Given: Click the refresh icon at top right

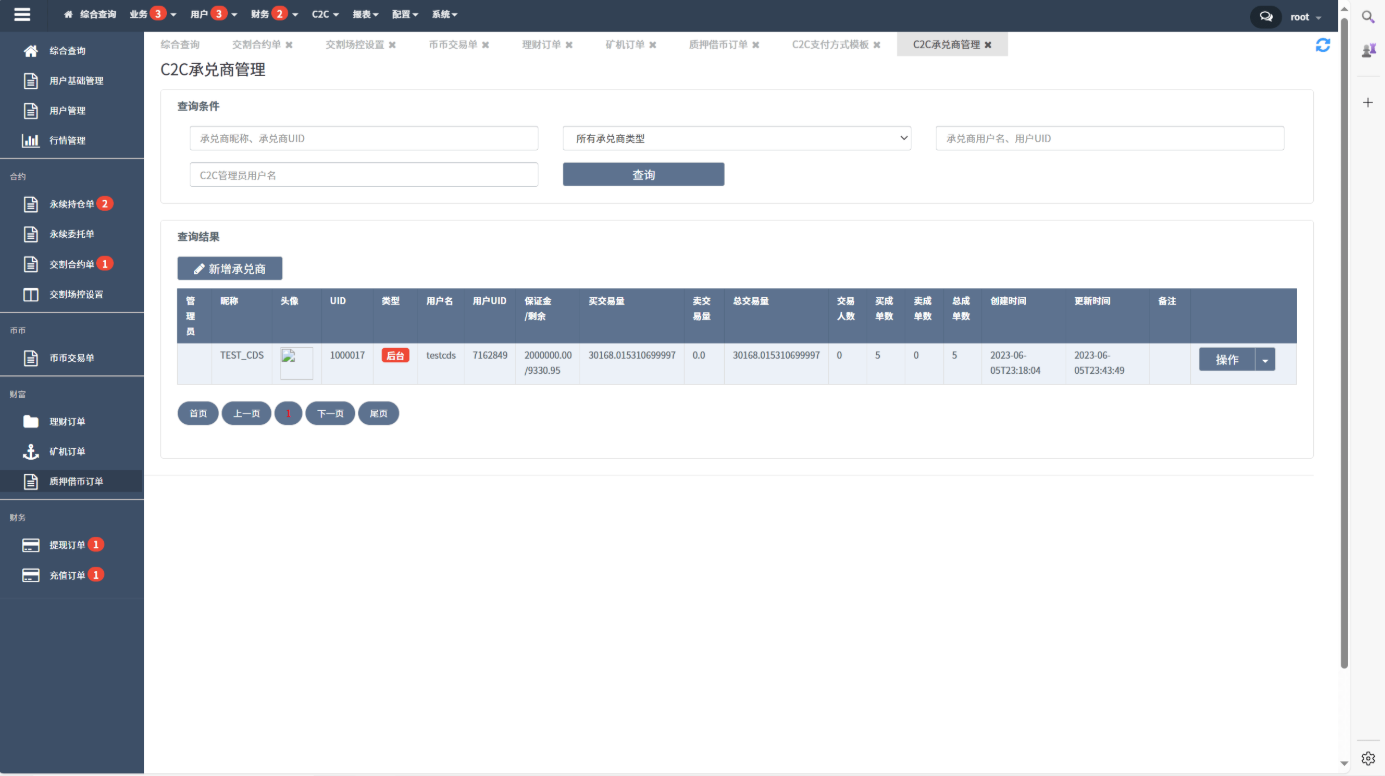Looking at the screenshot, I should click(1322, 45).
